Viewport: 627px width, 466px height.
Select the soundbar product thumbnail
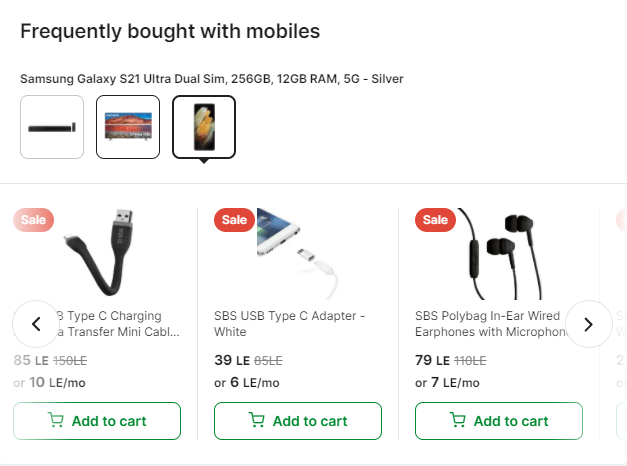52,127
